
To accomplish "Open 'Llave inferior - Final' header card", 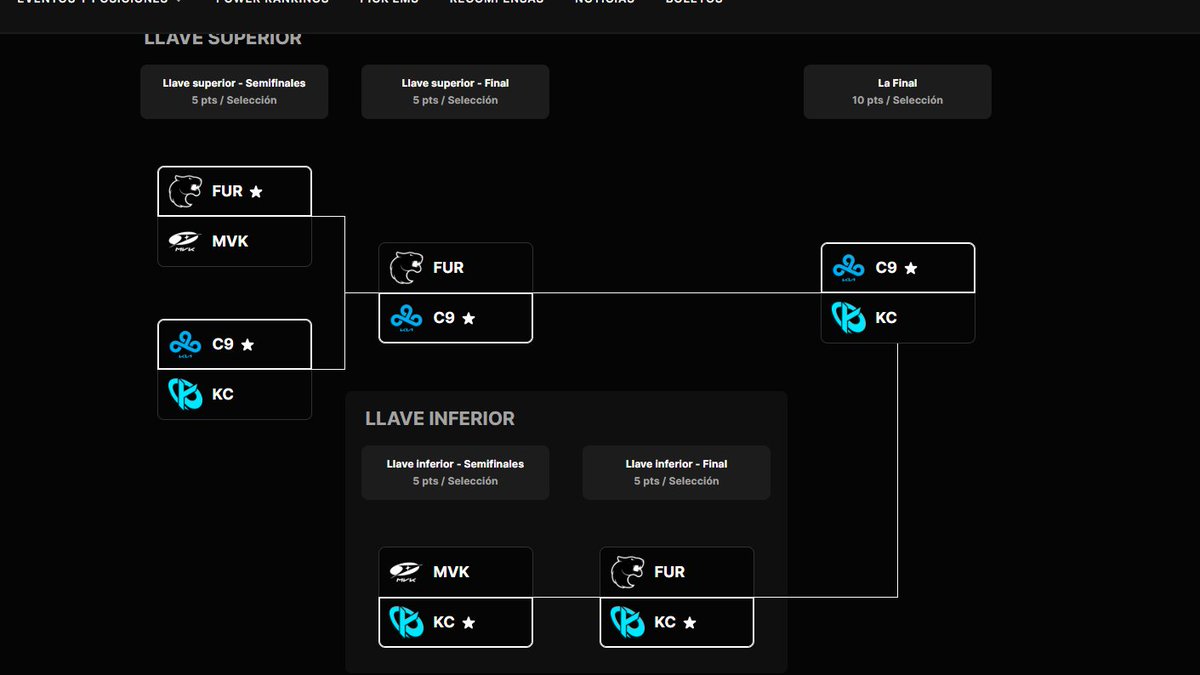I will click(x=676, y=472).
